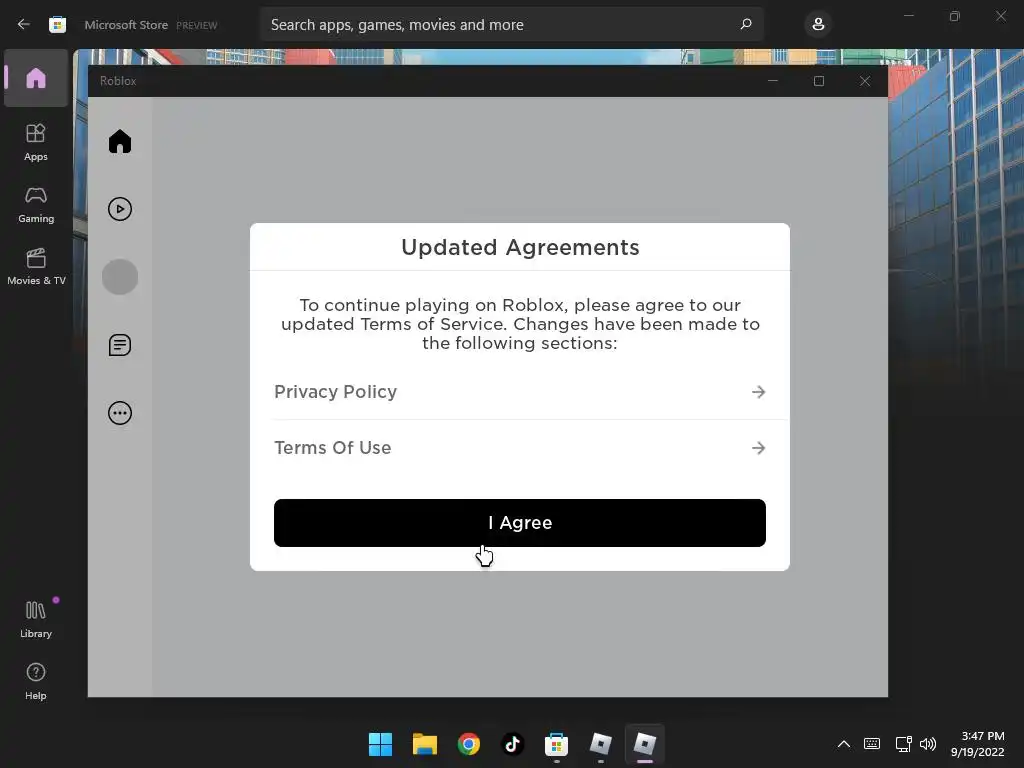This screenshot has height=768, width=1024.
Task: Close the Roblox window
Action: (865, 81)
